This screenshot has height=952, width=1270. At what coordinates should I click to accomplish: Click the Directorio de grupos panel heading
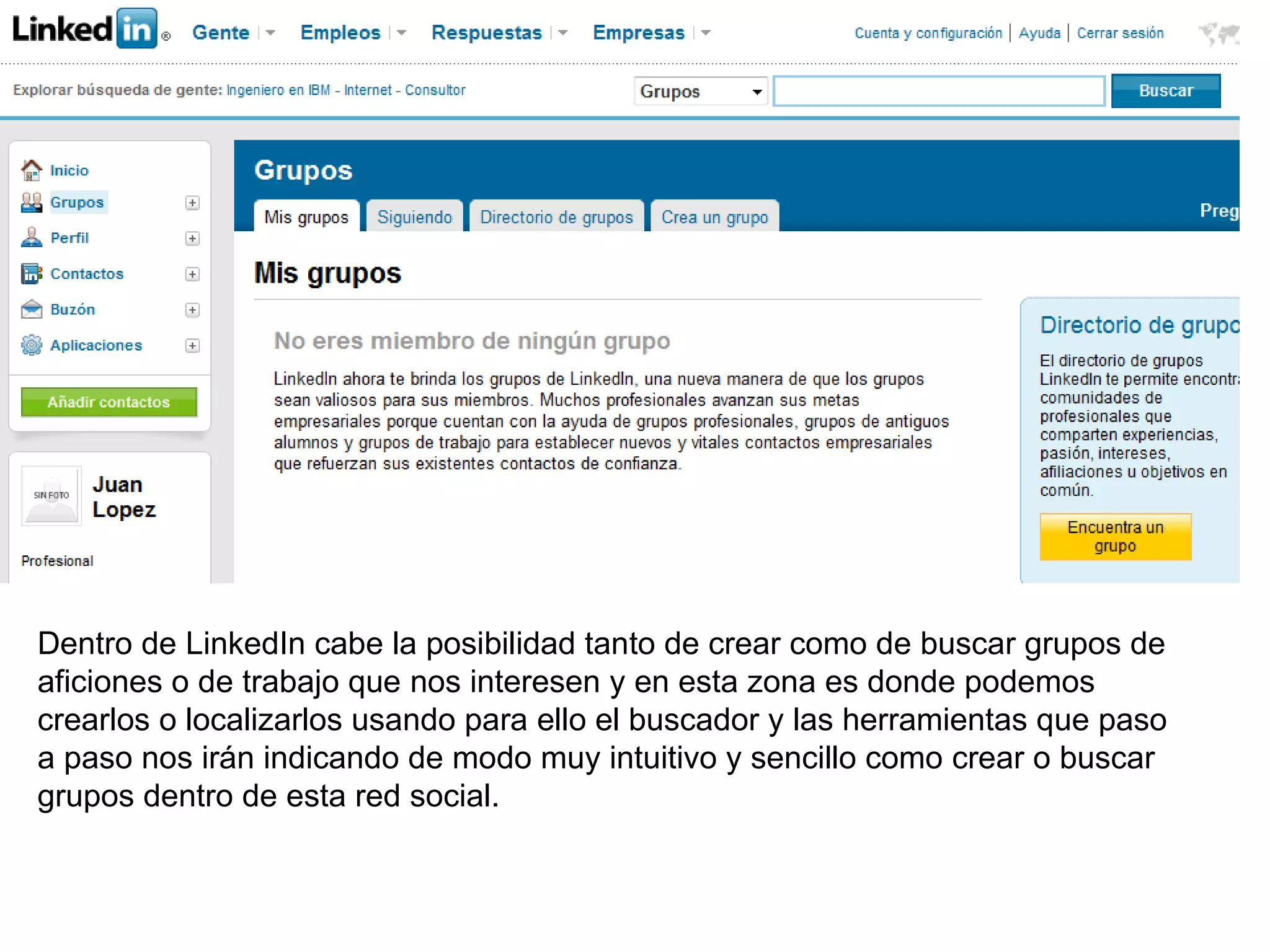(x=1140, y=325)
